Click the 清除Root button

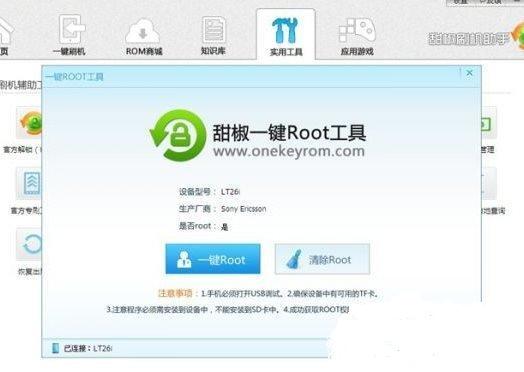click(322, 259)
